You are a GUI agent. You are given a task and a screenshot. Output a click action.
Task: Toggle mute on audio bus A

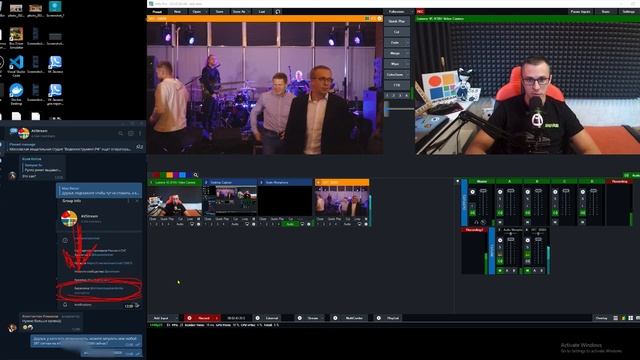click(x=500, y=213)
